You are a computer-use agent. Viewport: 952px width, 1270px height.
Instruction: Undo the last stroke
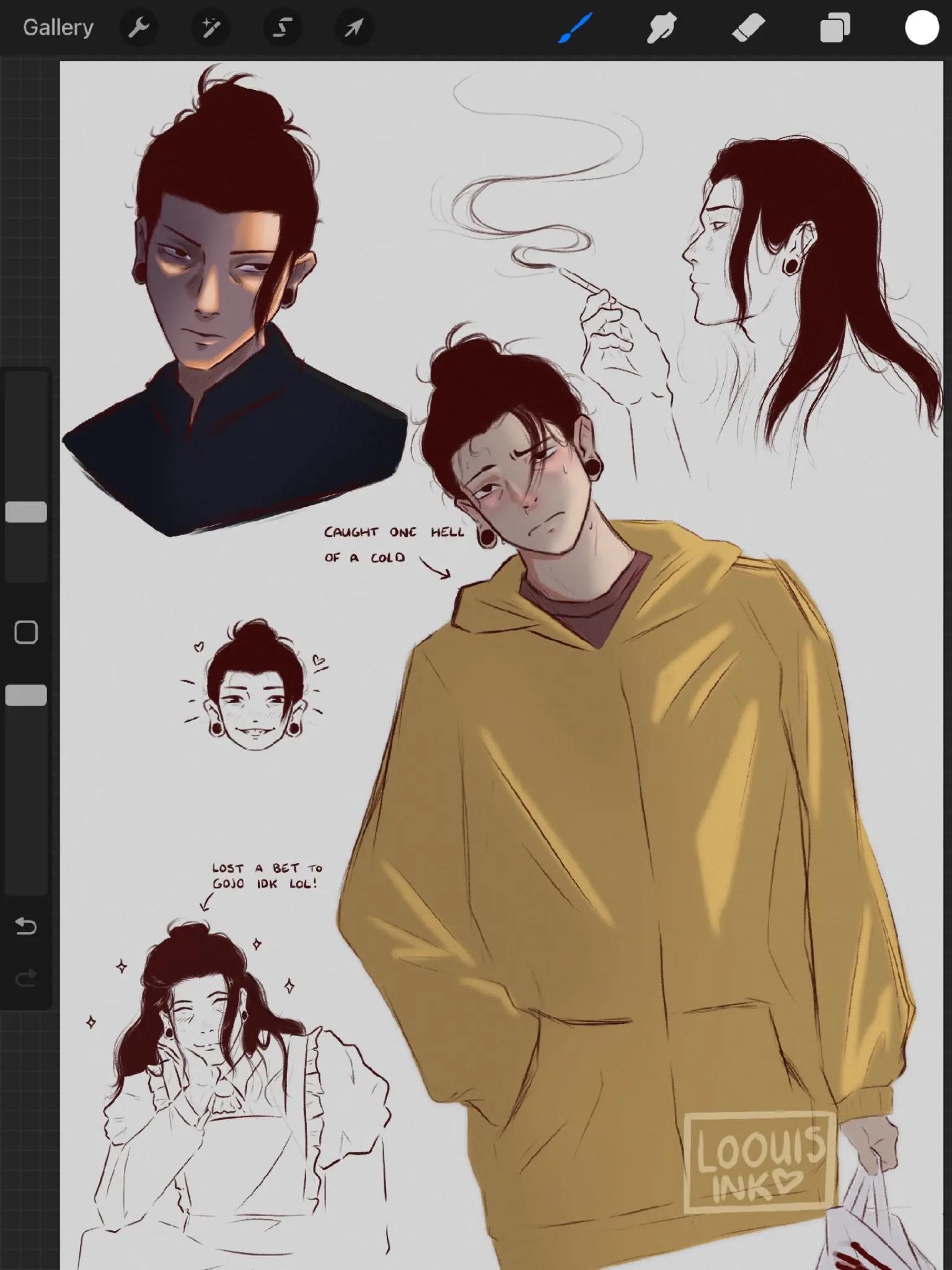point(26,926)
